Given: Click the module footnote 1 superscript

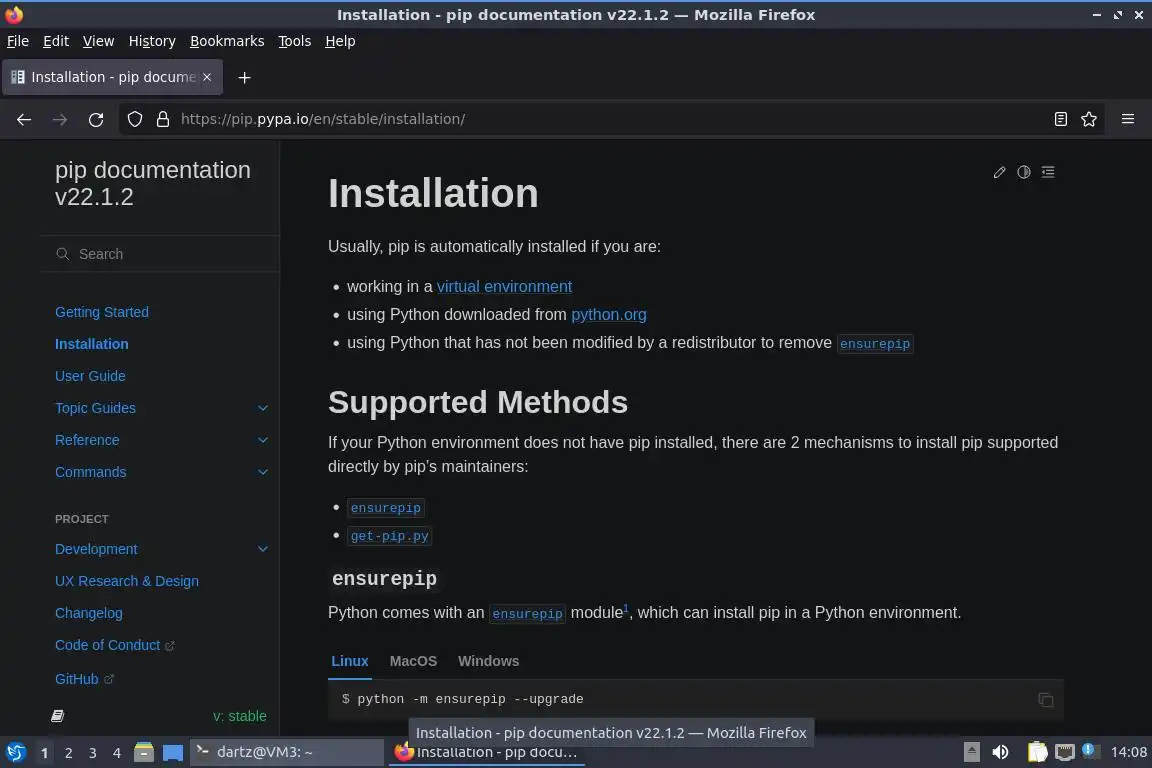Looking at the screenshot, I should pos(626,609).
